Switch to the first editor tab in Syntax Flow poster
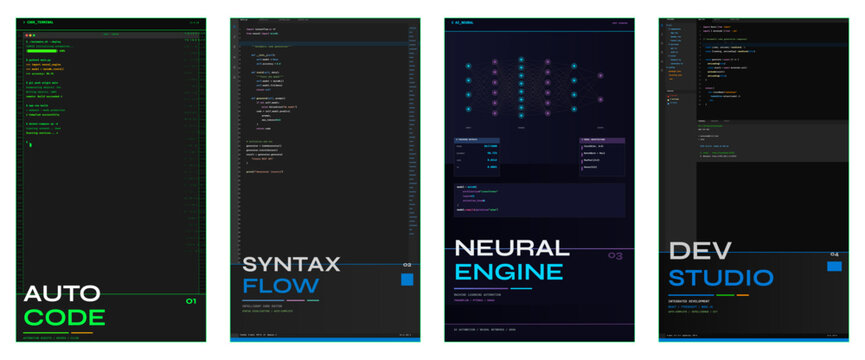The width and height of the screenshot is (865, 360). [x=244, y=20]
